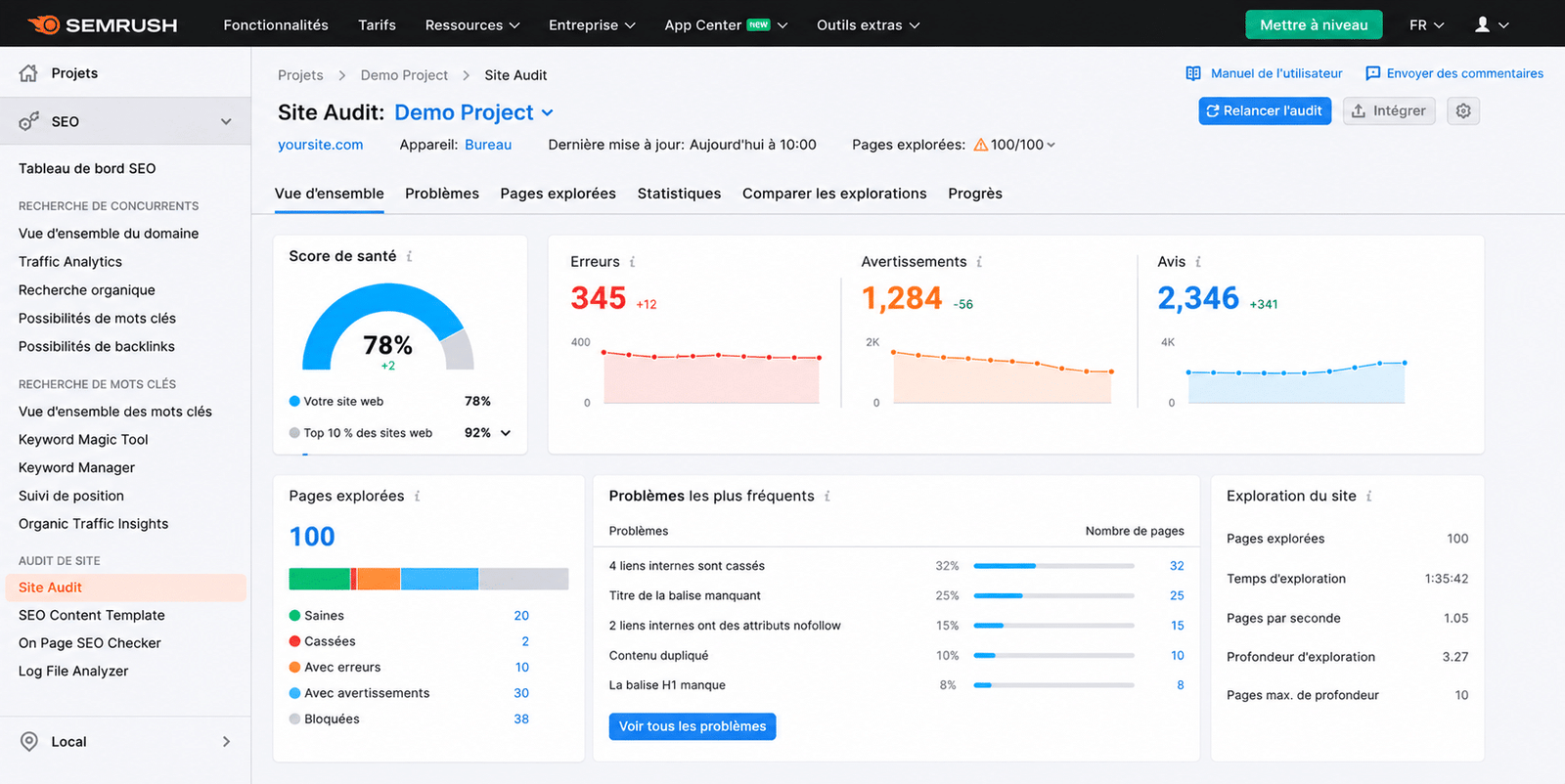
Task: Open the Progrès tab
Action: [974, 194]
